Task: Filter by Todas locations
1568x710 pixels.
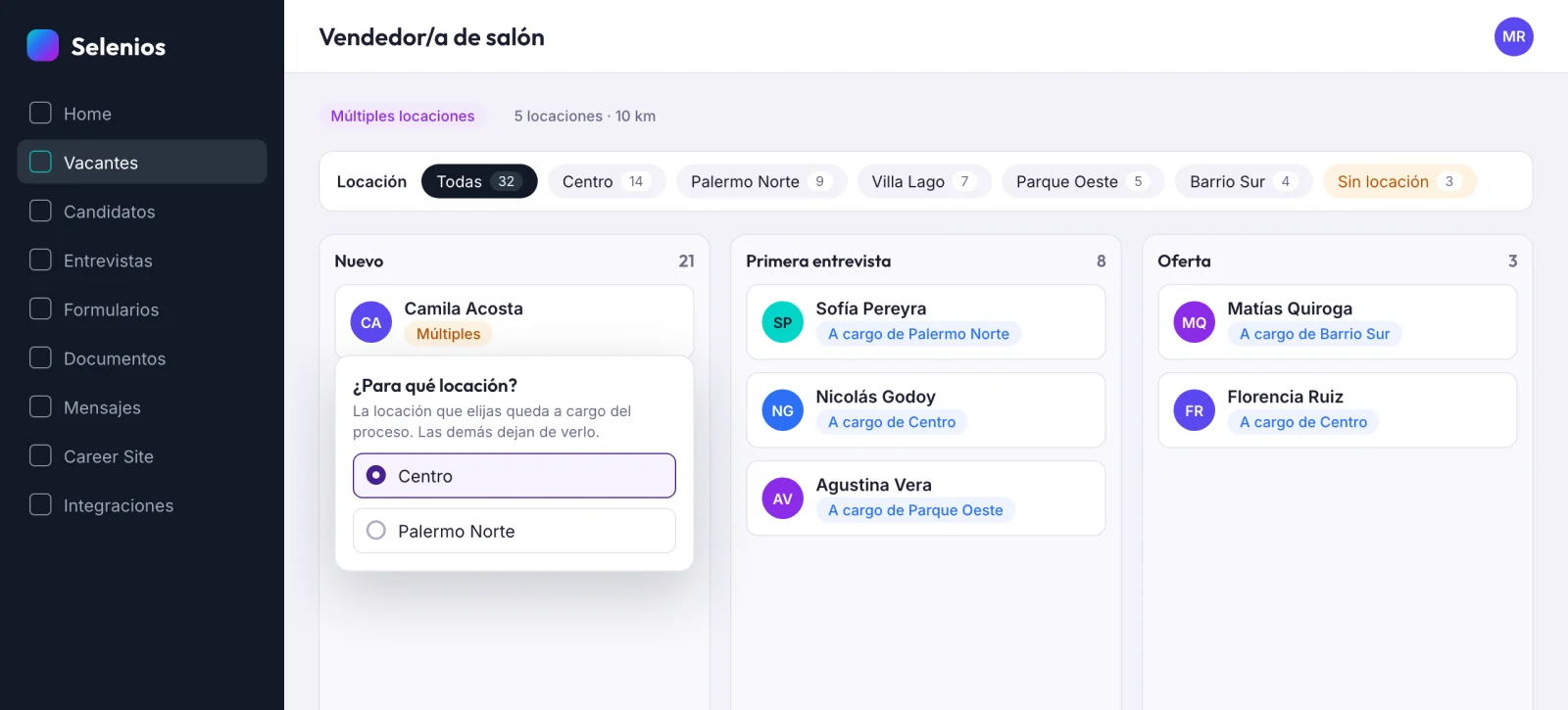Action: (479, 181)
